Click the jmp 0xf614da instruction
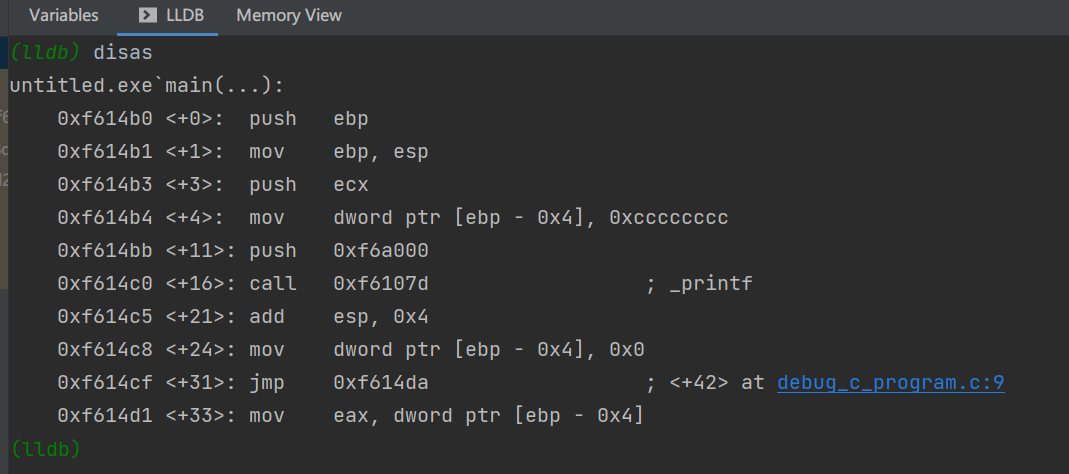1069x474 pixels. pyautogui.click(x=338, y=382)
